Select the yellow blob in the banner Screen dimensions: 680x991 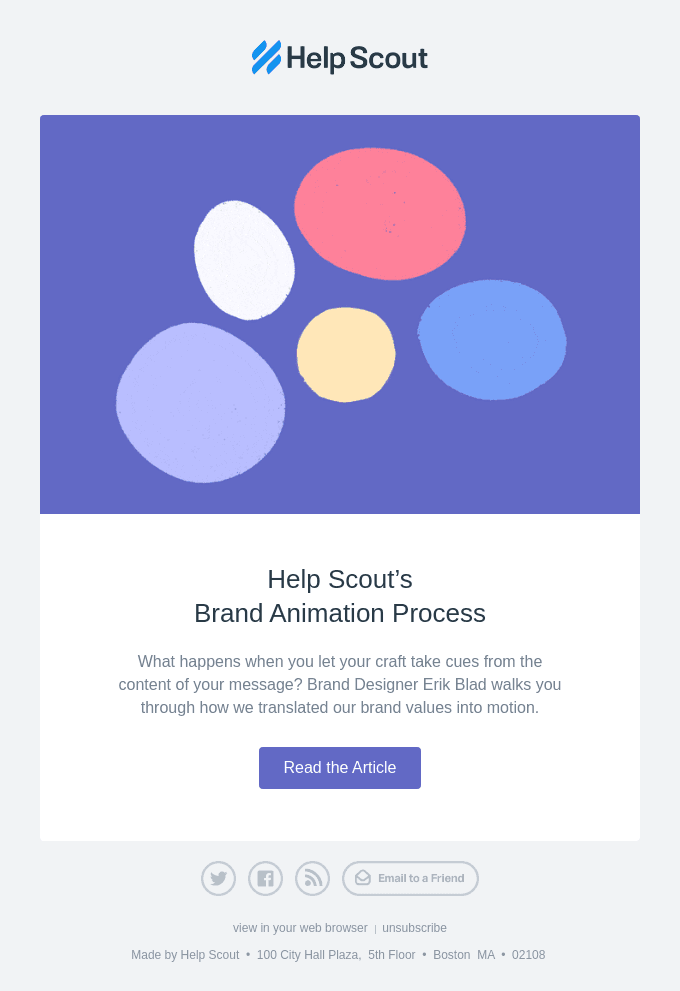(345, 354)
